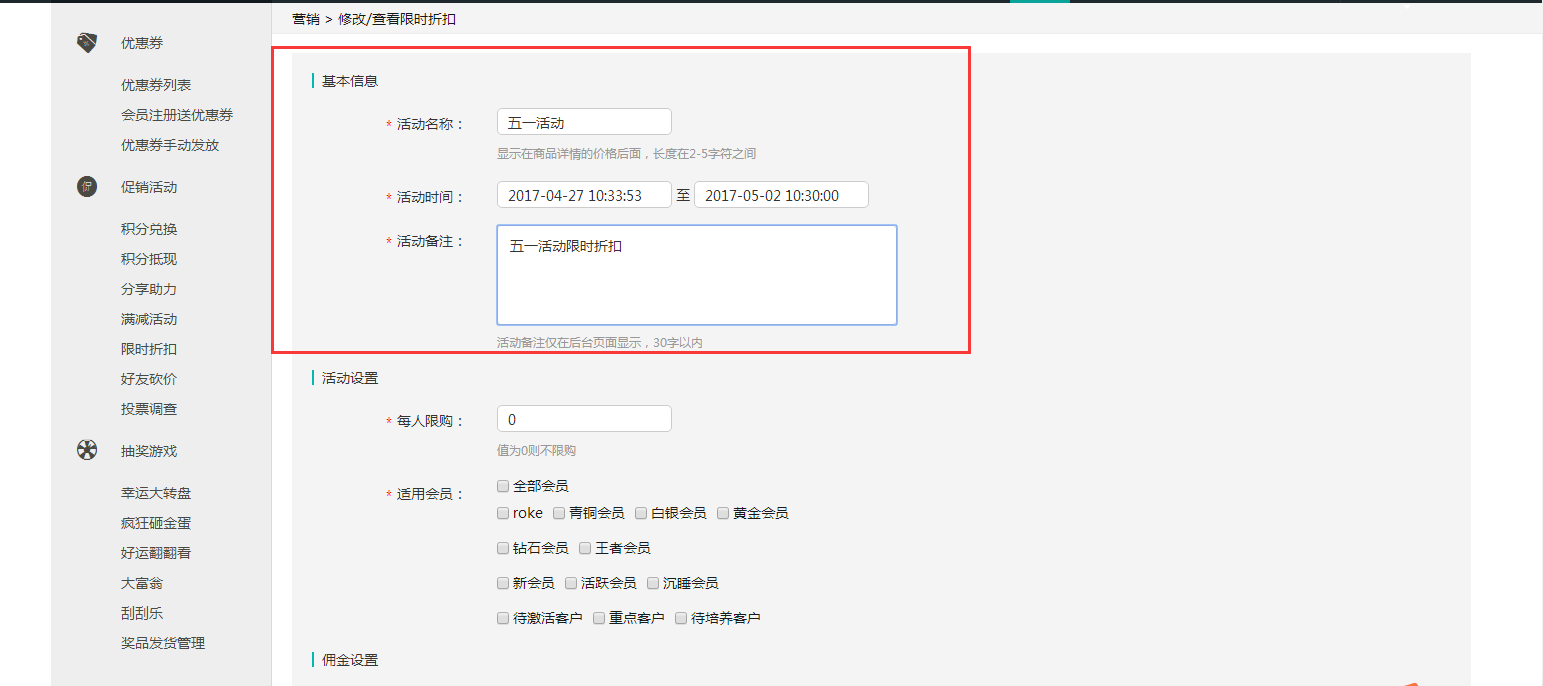Check the 活跃会员 option
1543x686 pixels.
point(571,583)
